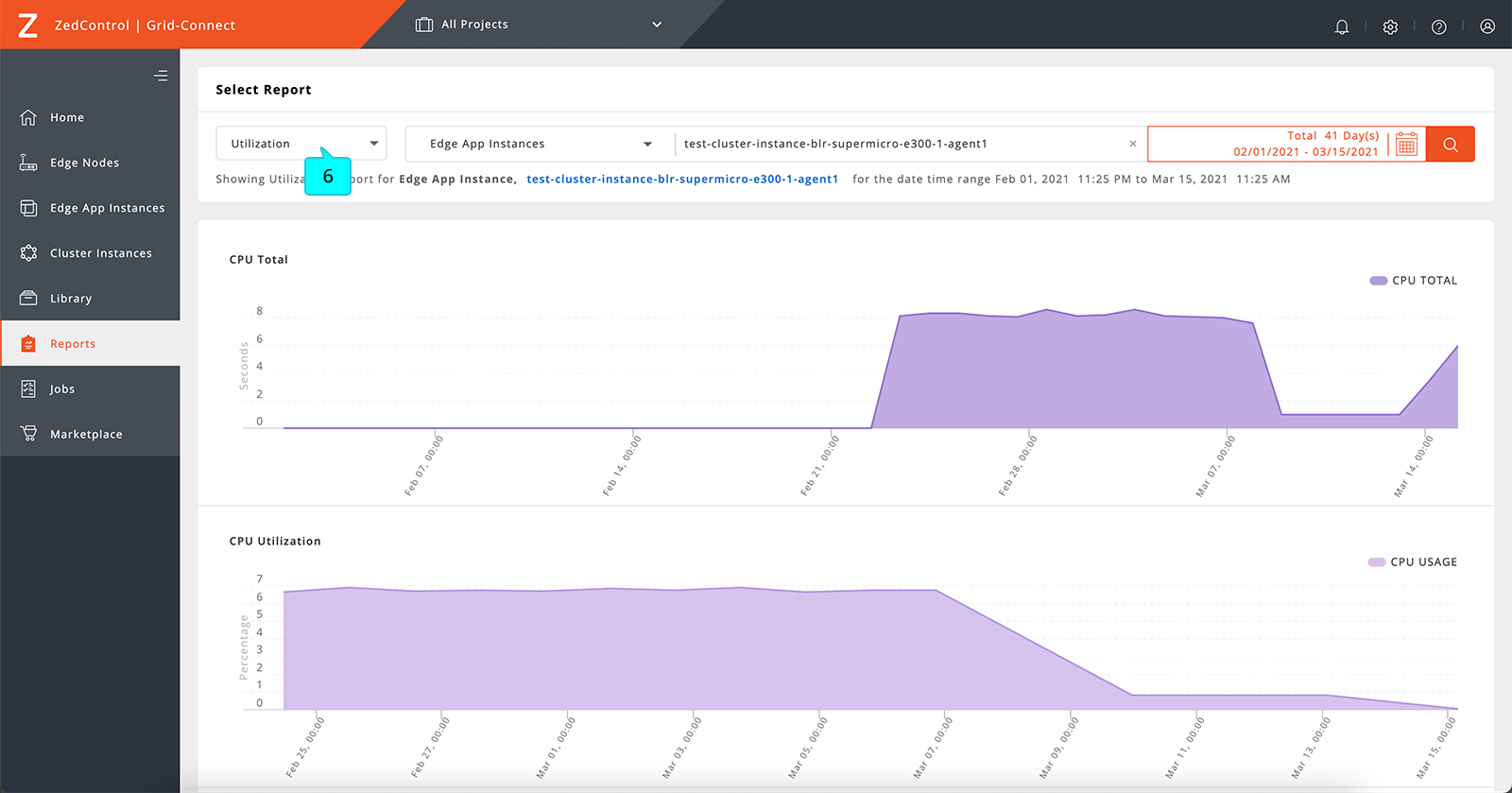Clear the selected instance name field
Viewport: 1512px width, 793px height.
click(1133, 144)
